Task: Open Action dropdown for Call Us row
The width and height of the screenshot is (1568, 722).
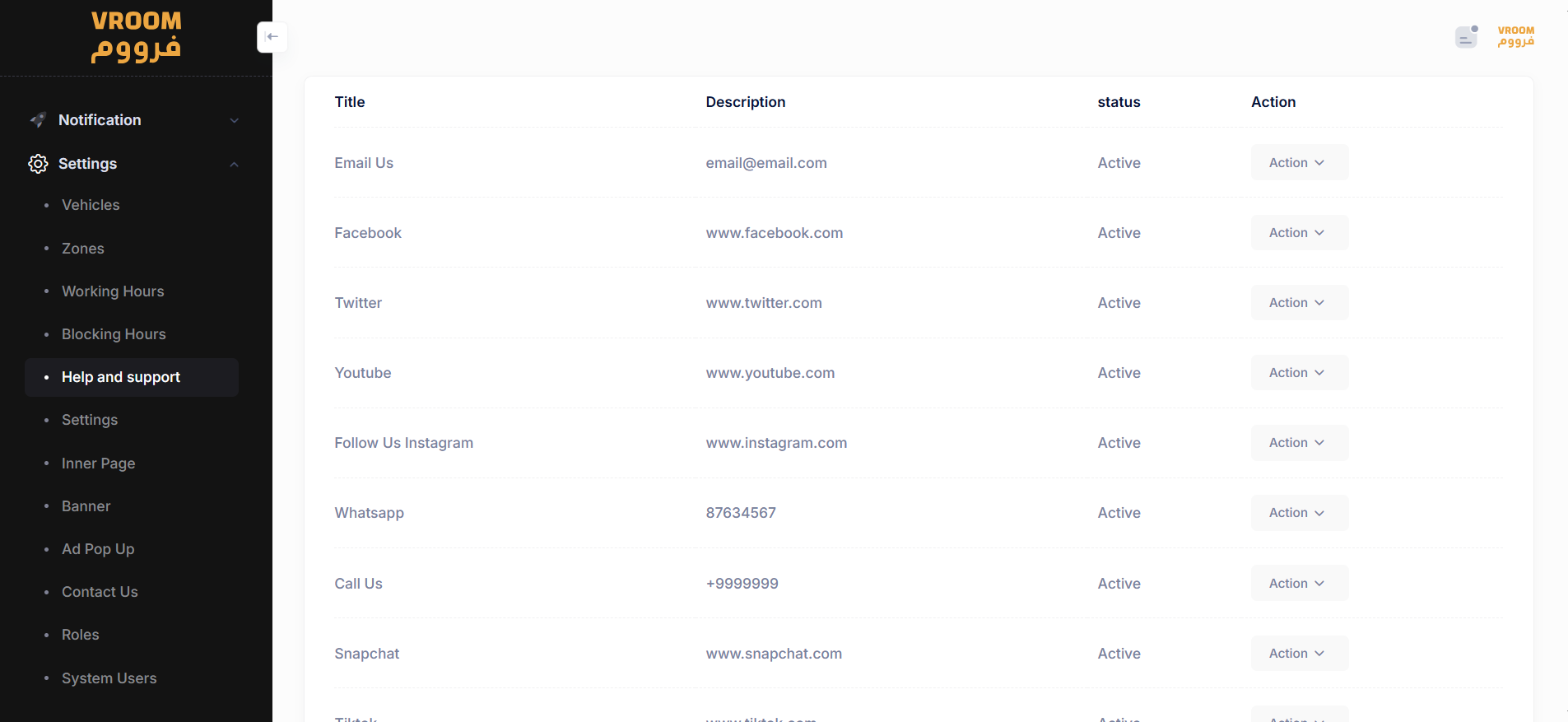Action: (x=1300, y=583)
